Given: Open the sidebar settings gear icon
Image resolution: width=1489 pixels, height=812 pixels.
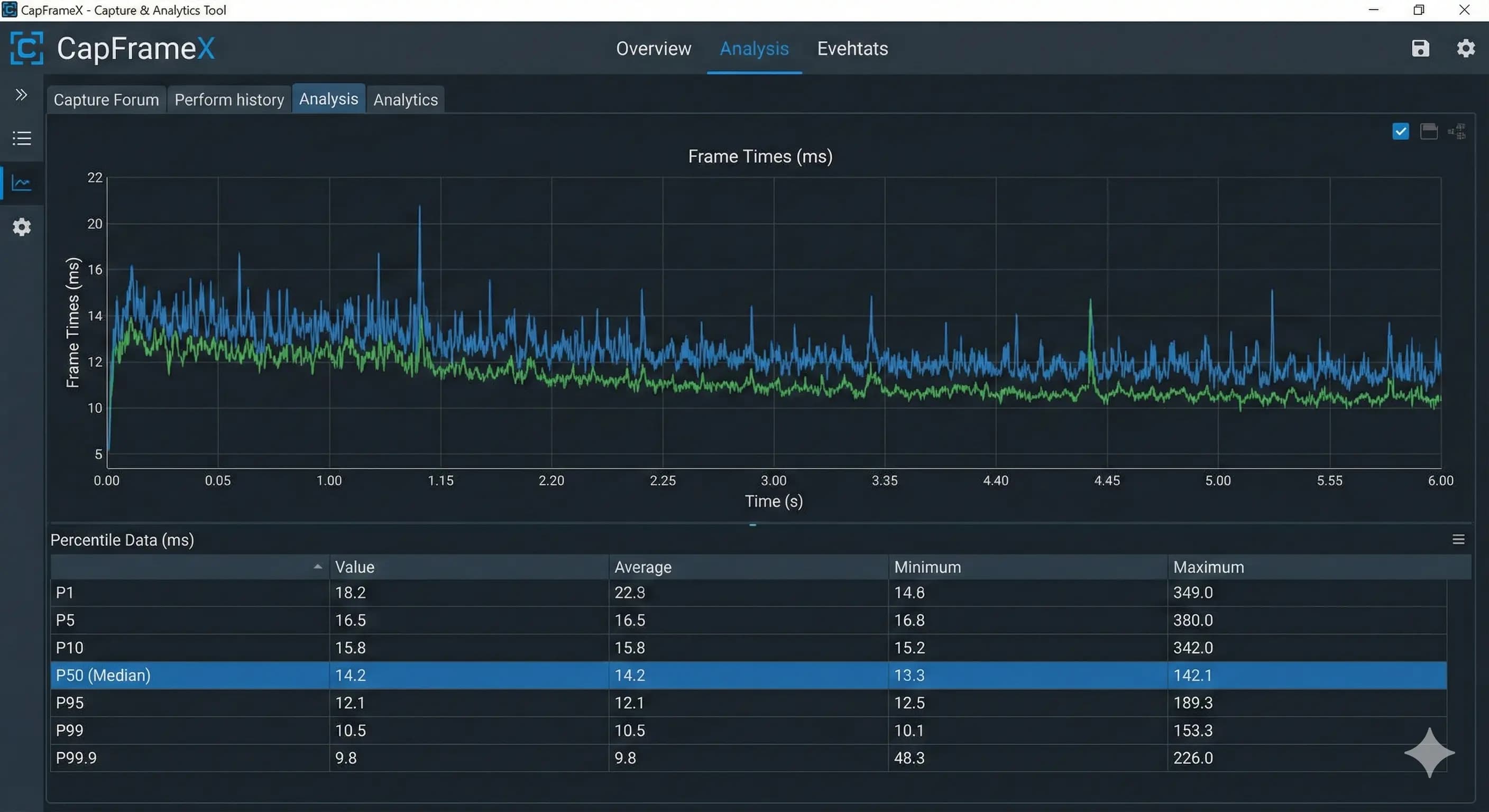Looking at the screenshot, I should [x=21, y=227].
